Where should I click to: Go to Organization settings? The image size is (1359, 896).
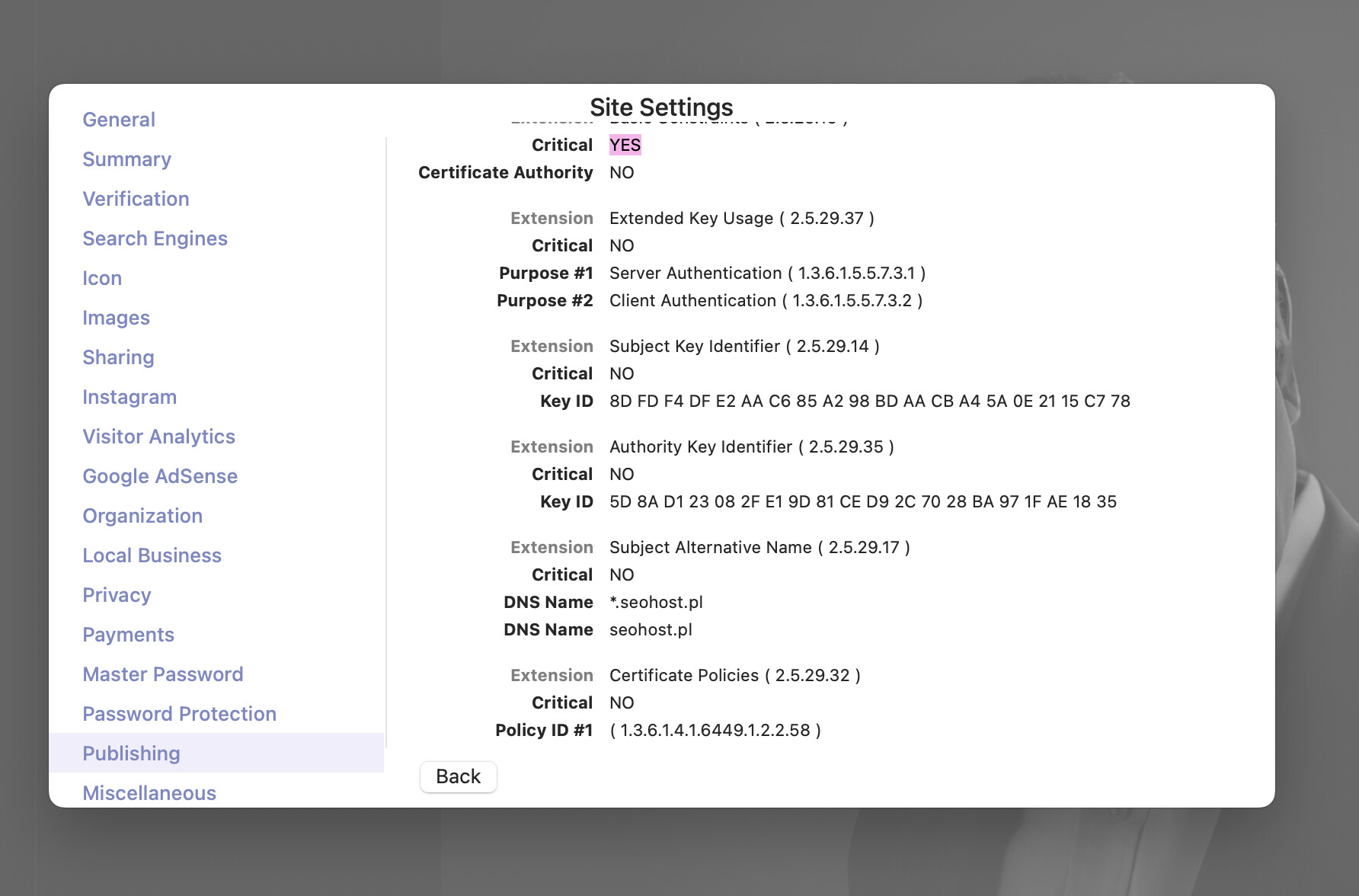pos(142,516)
